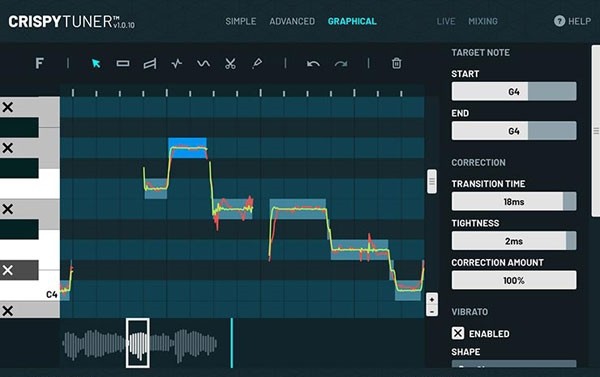Select the long note block after the gap
600x377 pixels.
[x=298, y=209]
